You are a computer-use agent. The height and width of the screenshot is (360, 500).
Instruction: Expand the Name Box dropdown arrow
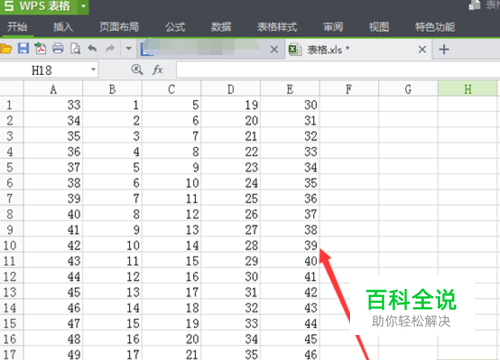pos(93,70)
